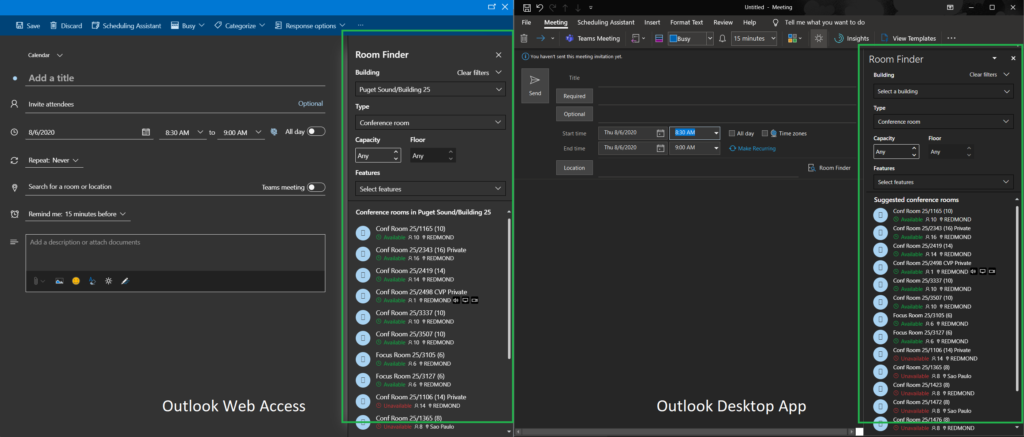Click the Send button in desktop form
Image resolution: width=1024 pixels, height=437 pixels.
535,86
